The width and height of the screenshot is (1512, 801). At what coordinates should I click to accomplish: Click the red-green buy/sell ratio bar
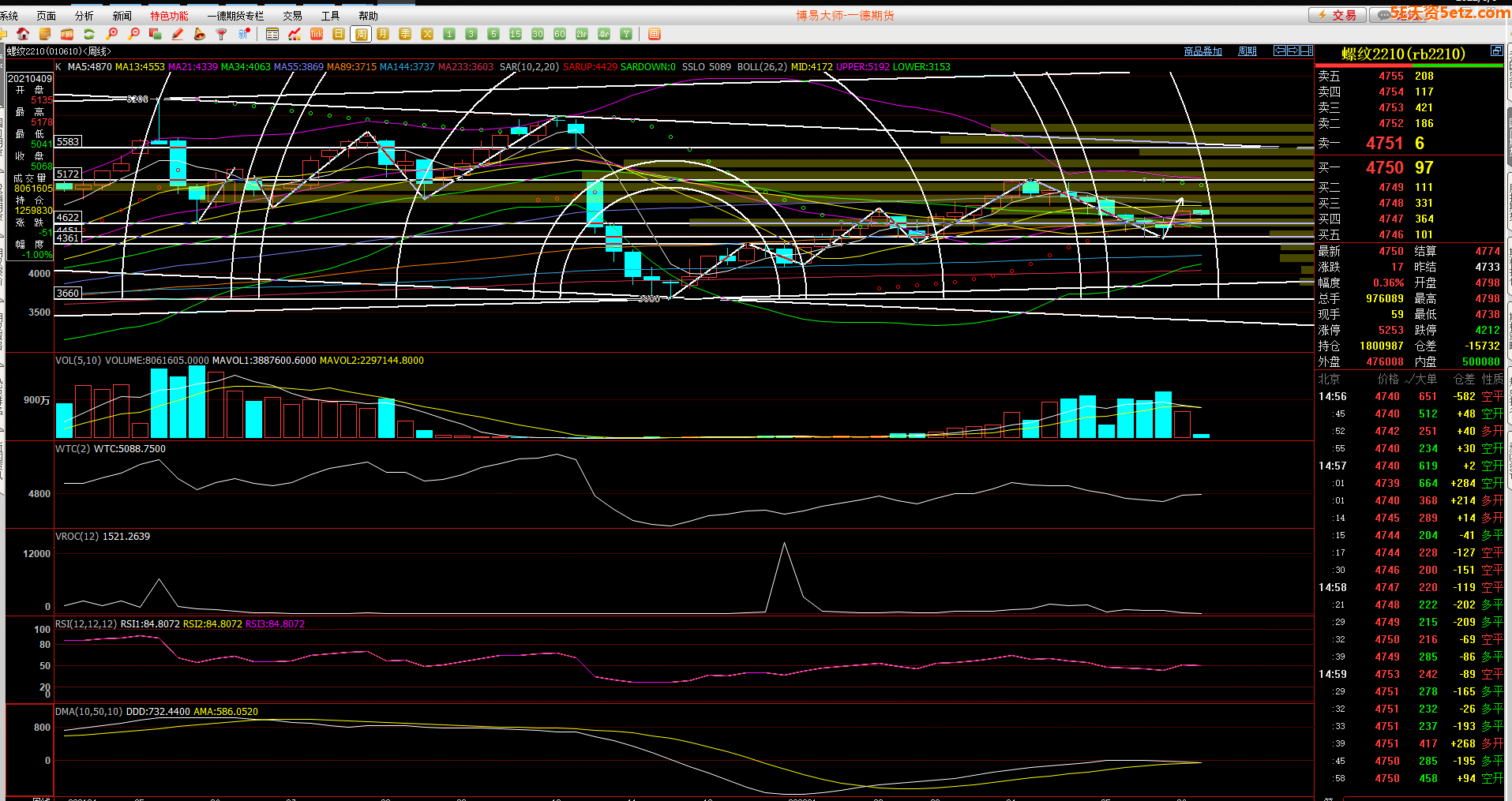1409,66
